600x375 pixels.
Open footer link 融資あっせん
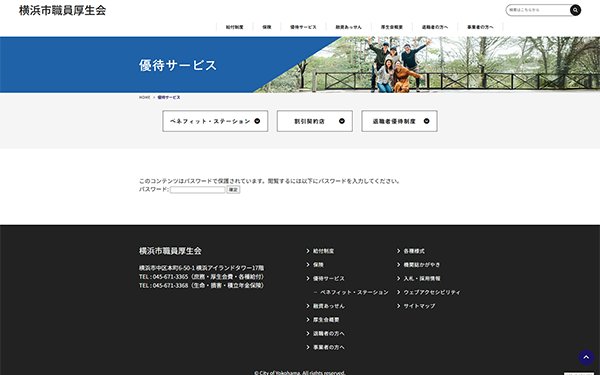(x=329, y=306)
